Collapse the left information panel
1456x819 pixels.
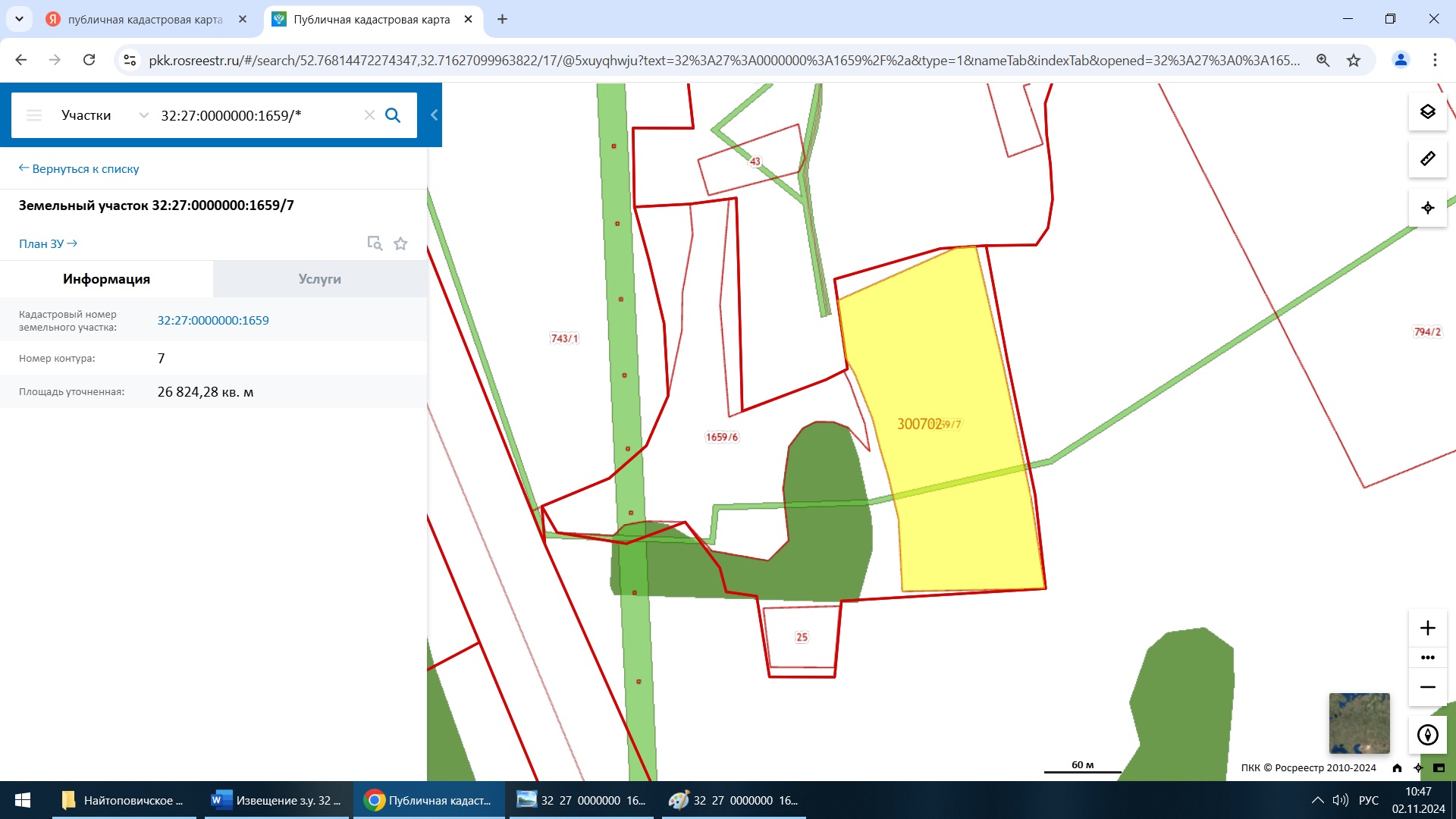(x=434, y=115)
